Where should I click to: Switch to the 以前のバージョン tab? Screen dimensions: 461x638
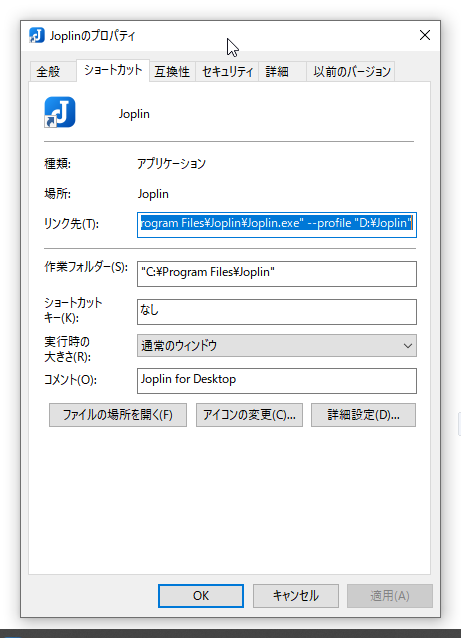(x=352, y=72)
